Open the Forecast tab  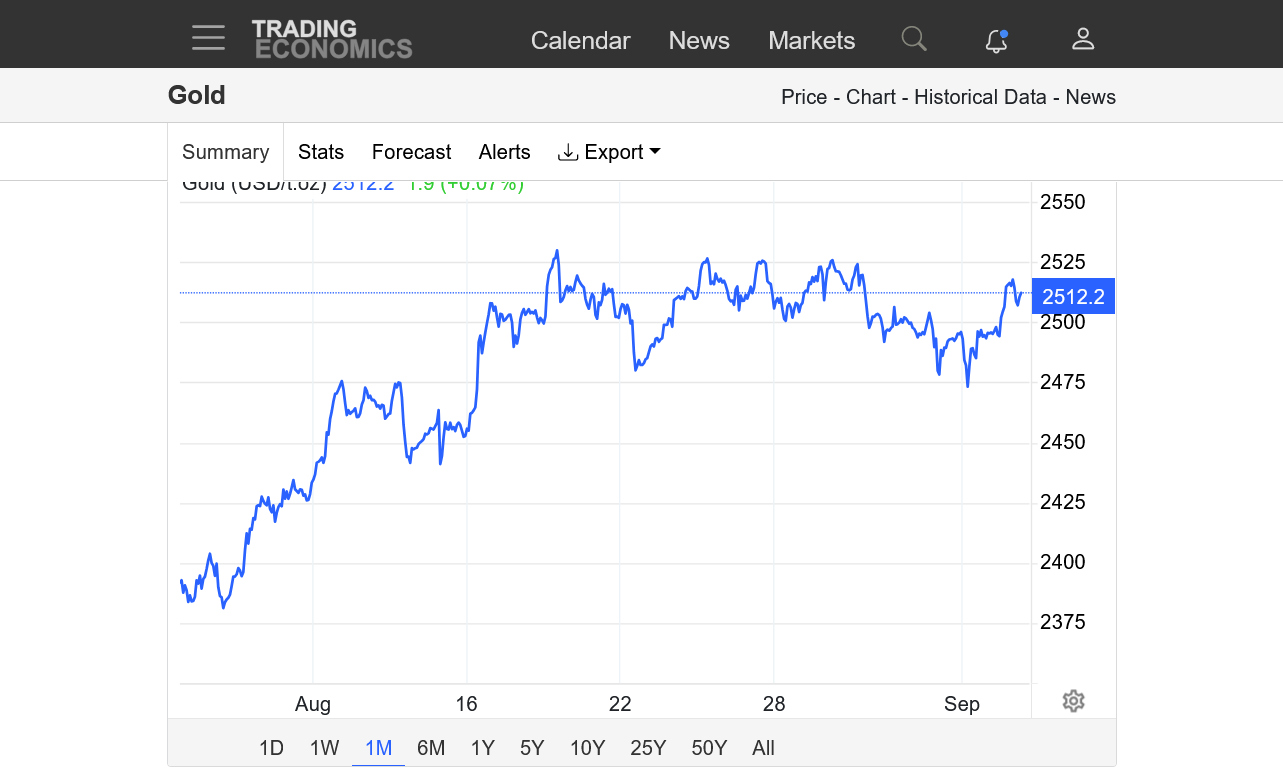tap(411, 152)
